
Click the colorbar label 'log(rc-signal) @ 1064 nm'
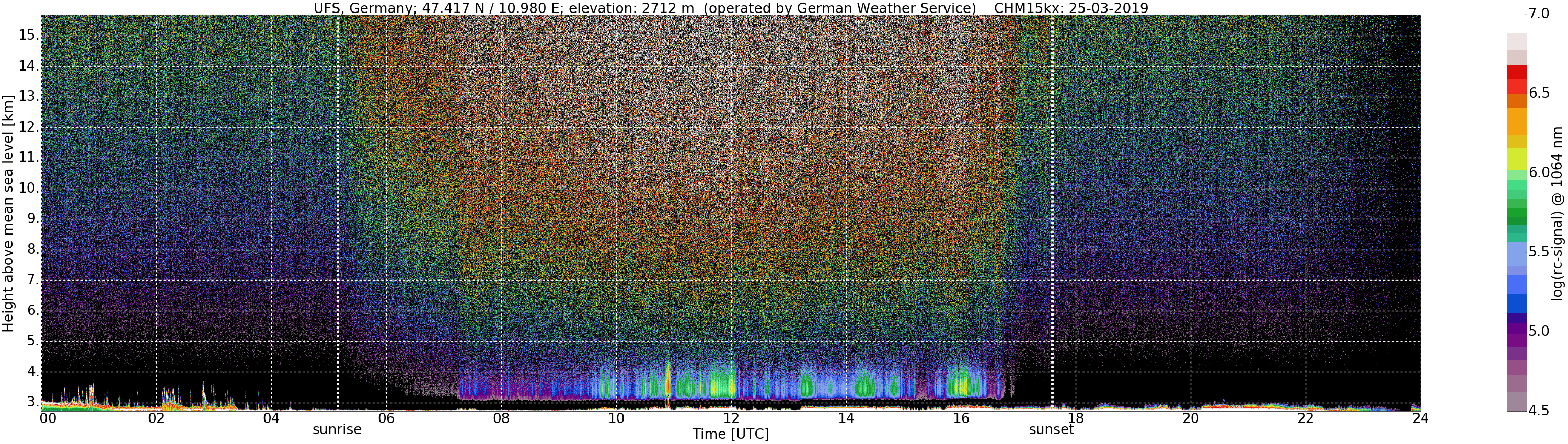click(x=1557, y=213)
